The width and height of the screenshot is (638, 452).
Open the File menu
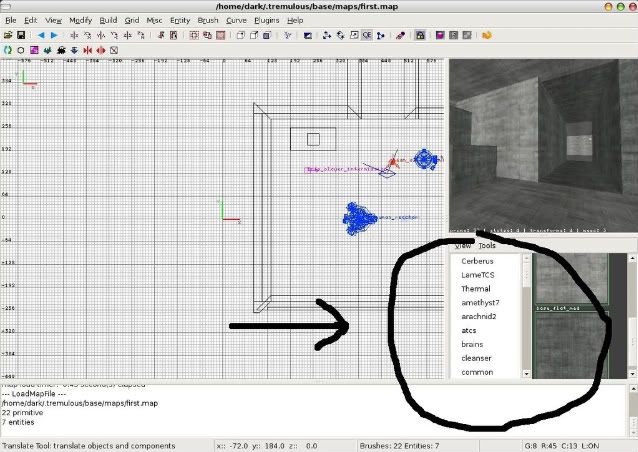(11, 20)
